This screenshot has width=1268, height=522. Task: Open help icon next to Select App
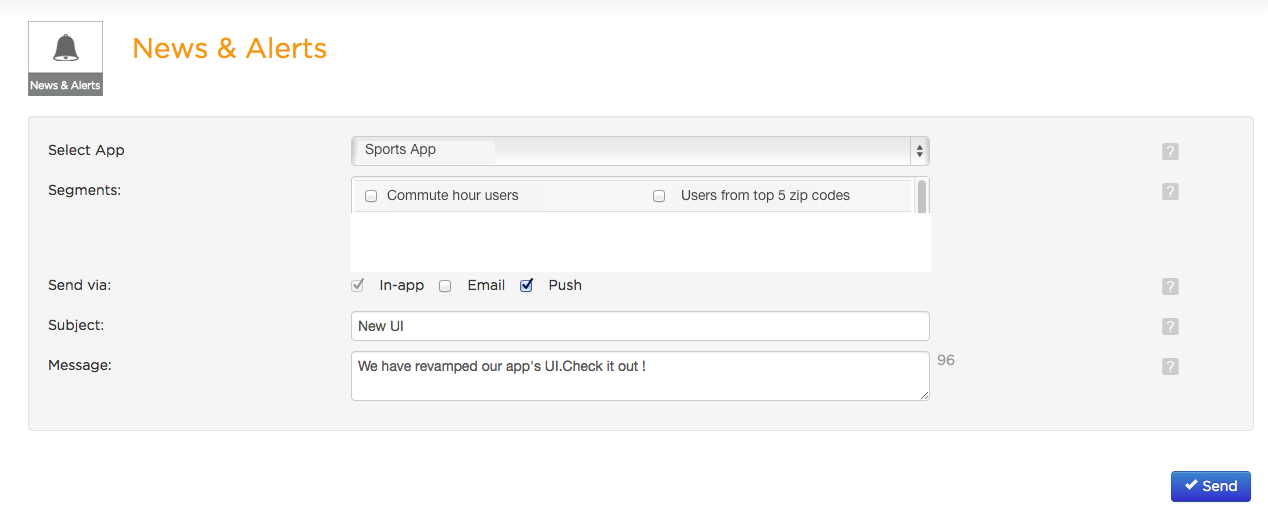[x=1170, y=152]
